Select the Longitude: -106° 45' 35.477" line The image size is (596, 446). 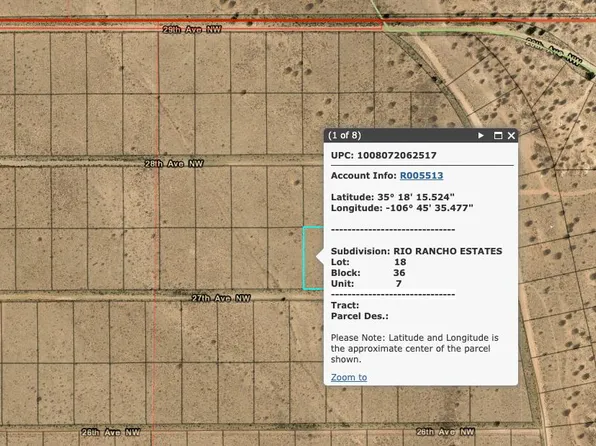402,208
